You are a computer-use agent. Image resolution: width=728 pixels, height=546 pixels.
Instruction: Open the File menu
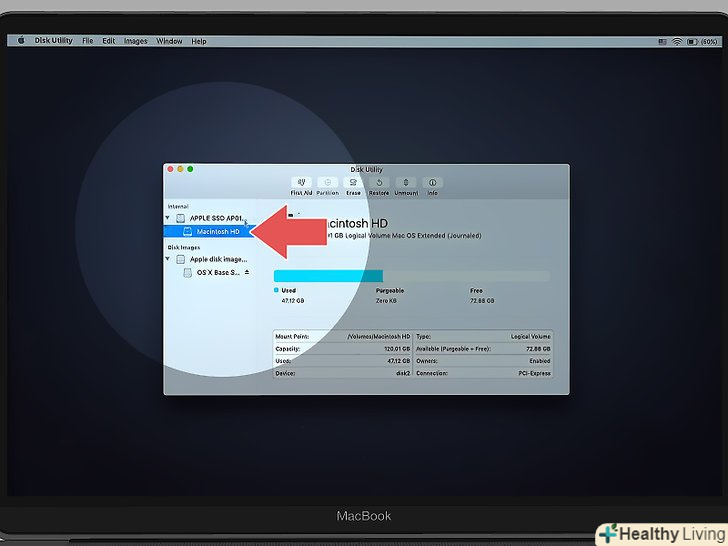coord(87,41)
